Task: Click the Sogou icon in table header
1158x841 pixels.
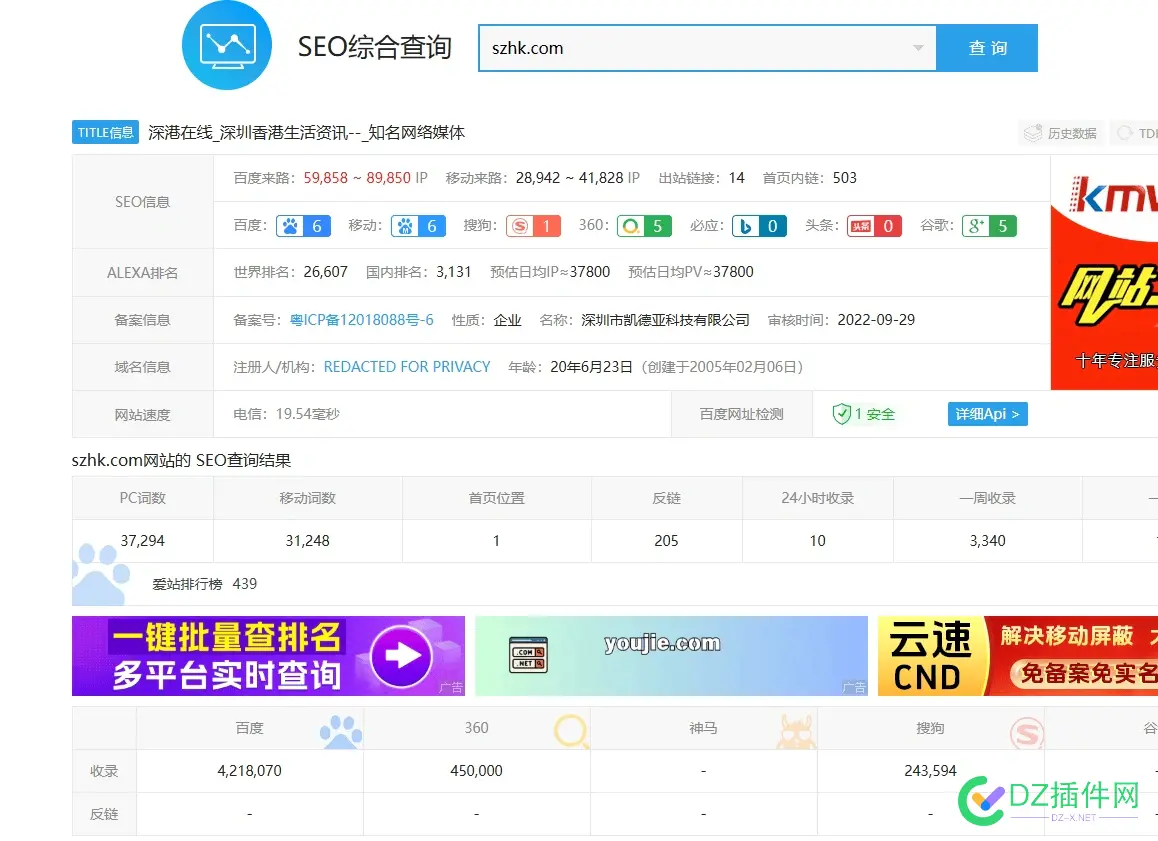Action: 1027,733
